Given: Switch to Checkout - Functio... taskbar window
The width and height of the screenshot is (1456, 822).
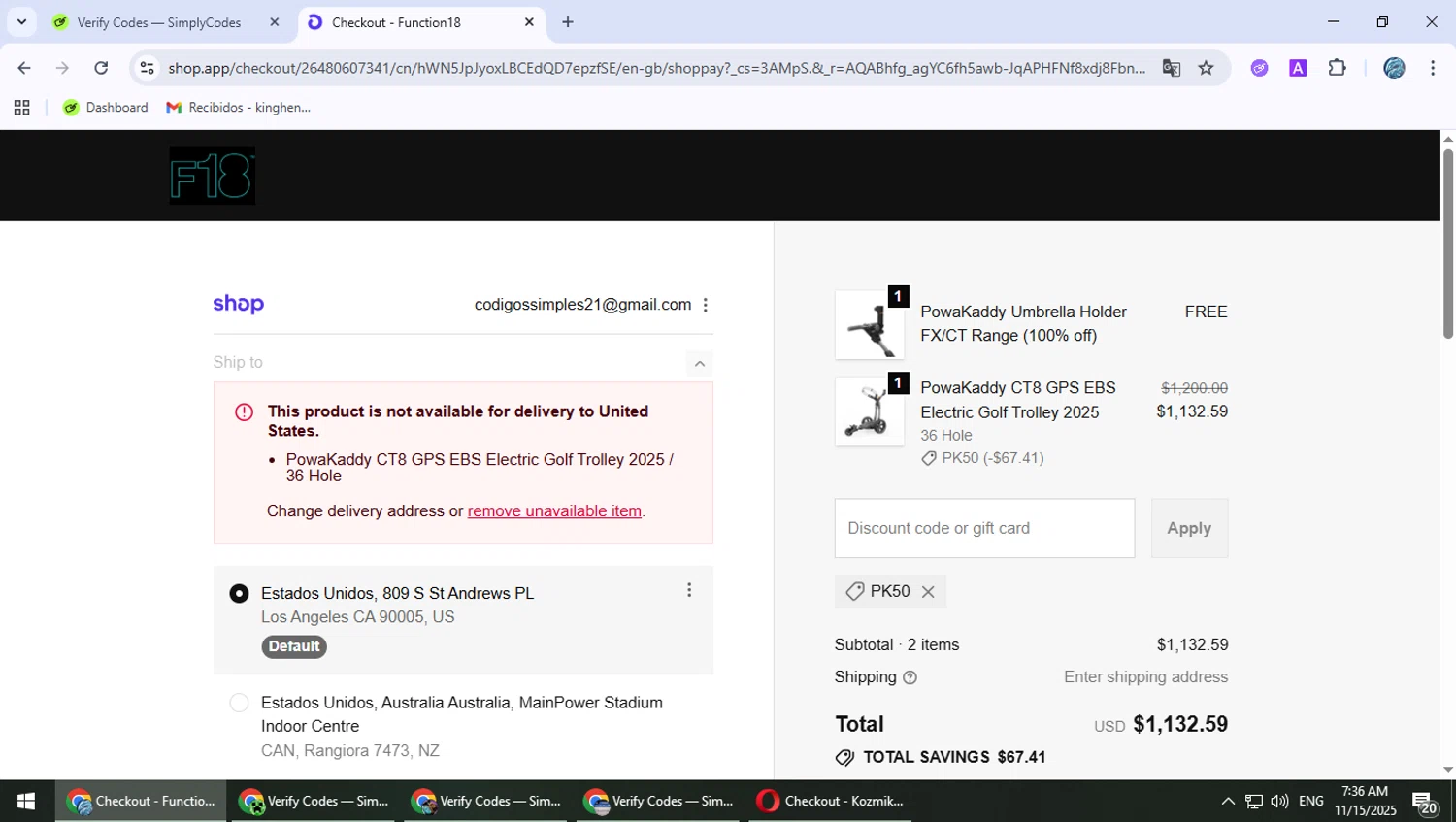Looking at the screenshot, I should coord(141,802).
